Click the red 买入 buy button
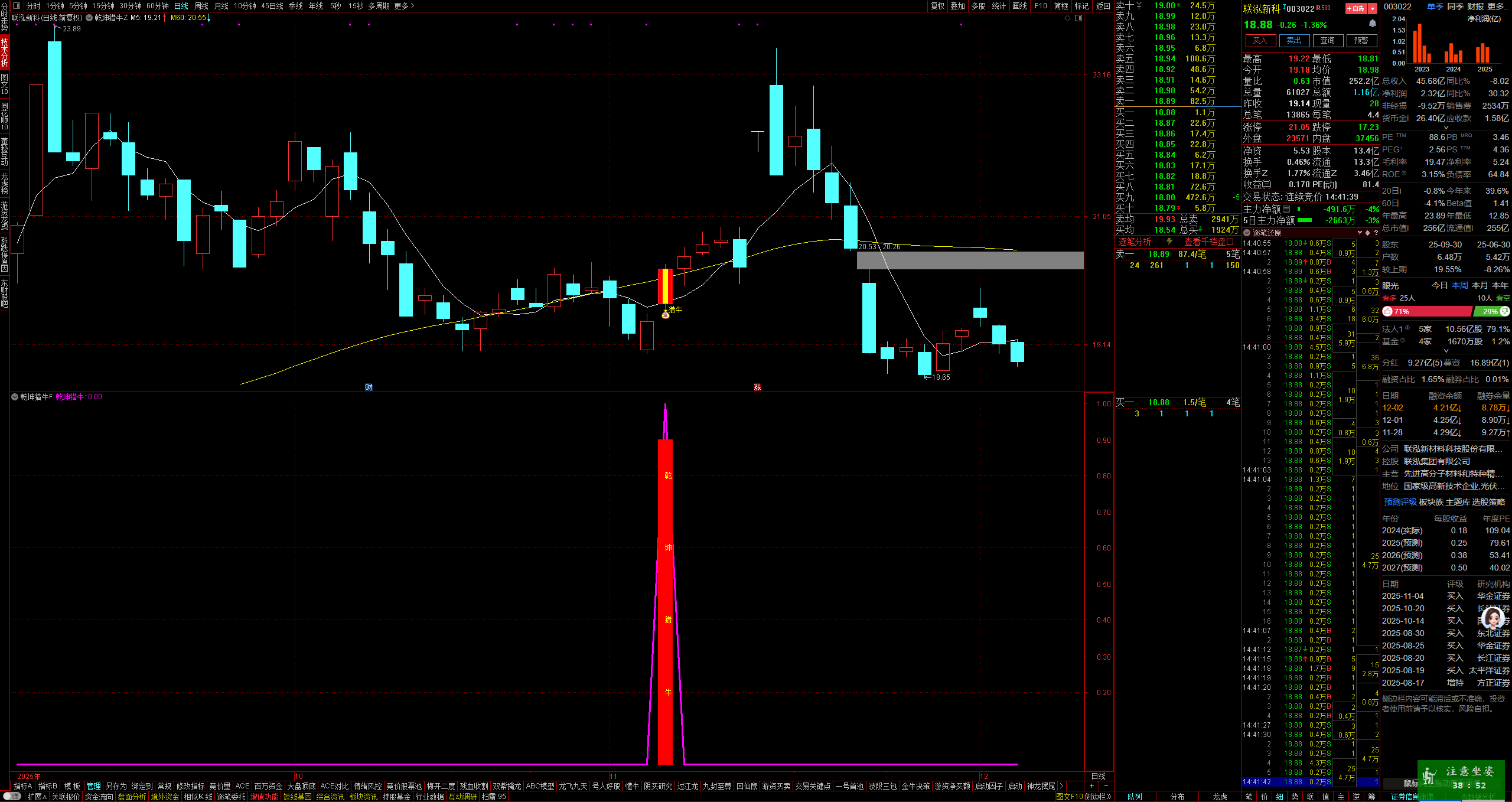This screenshot has width=1512, height=802. 1260,40
